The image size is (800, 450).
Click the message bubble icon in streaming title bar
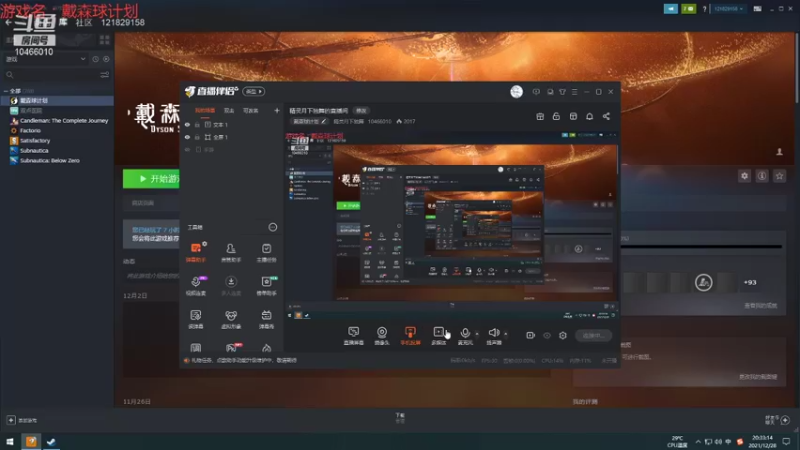536,92
